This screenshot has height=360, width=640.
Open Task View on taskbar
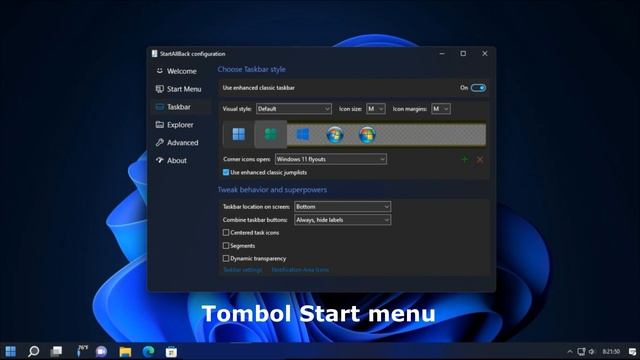pos(56,351)
